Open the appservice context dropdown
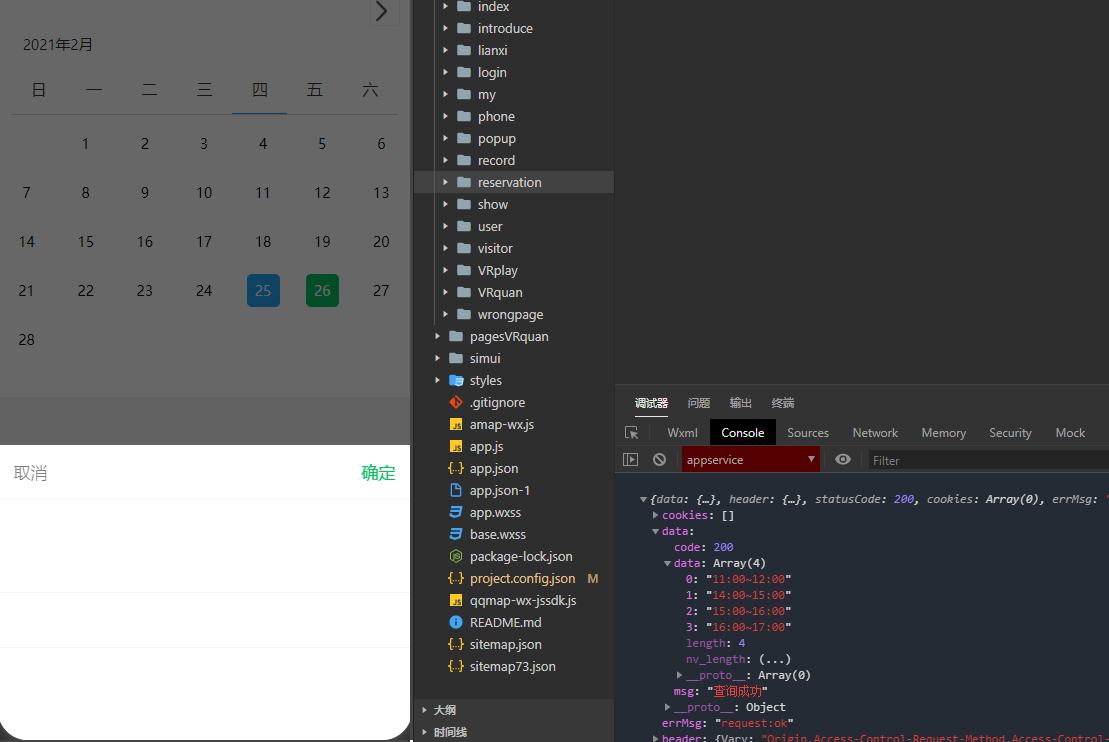 click(x=750, y=460)
